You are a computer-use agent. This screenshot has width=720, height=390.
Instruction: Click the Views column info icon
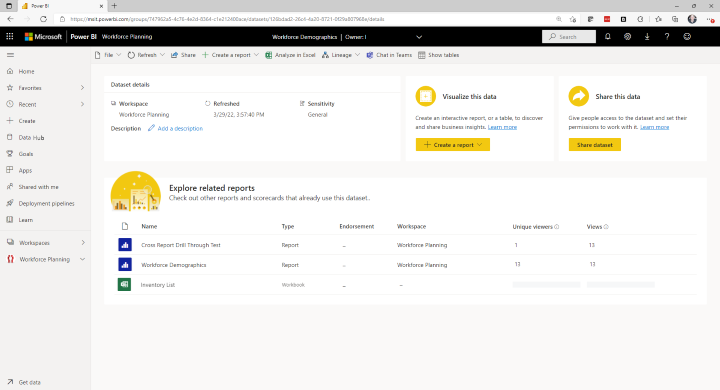tap(606, 227)
